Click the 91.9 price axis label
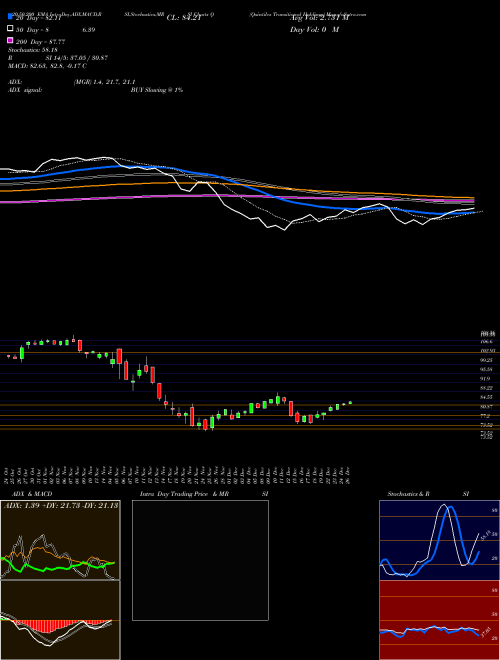The image size is (500, 660). [487, 378]
